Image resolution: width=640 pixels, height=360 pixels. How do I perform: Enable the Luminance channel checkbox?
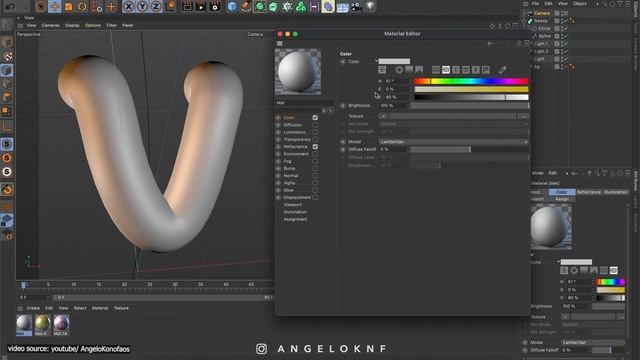coord(315,132)
